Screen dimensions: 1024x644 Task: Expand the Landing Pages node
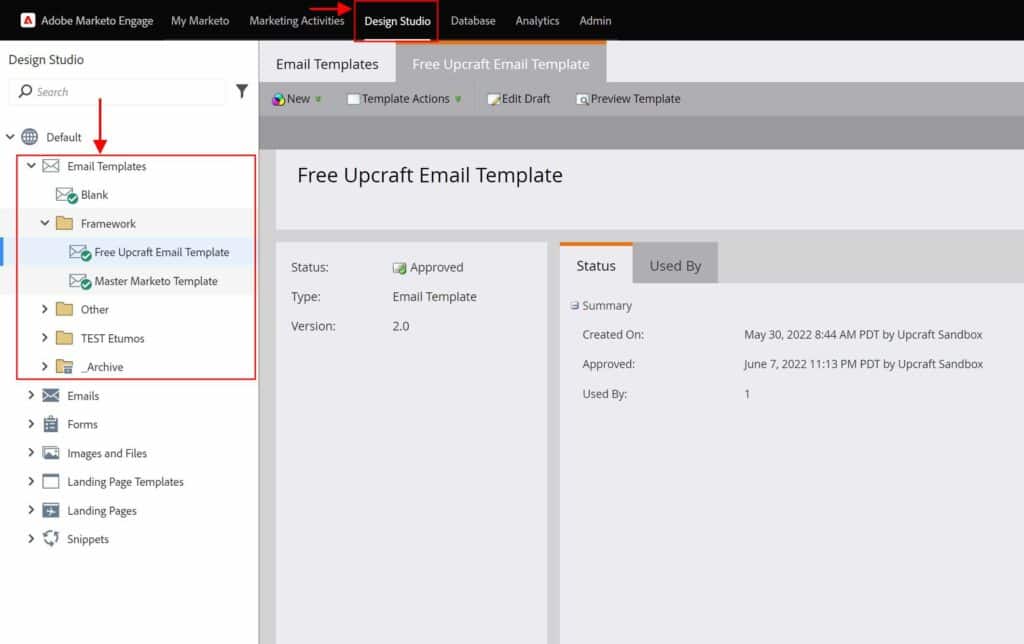pos(31,510)
